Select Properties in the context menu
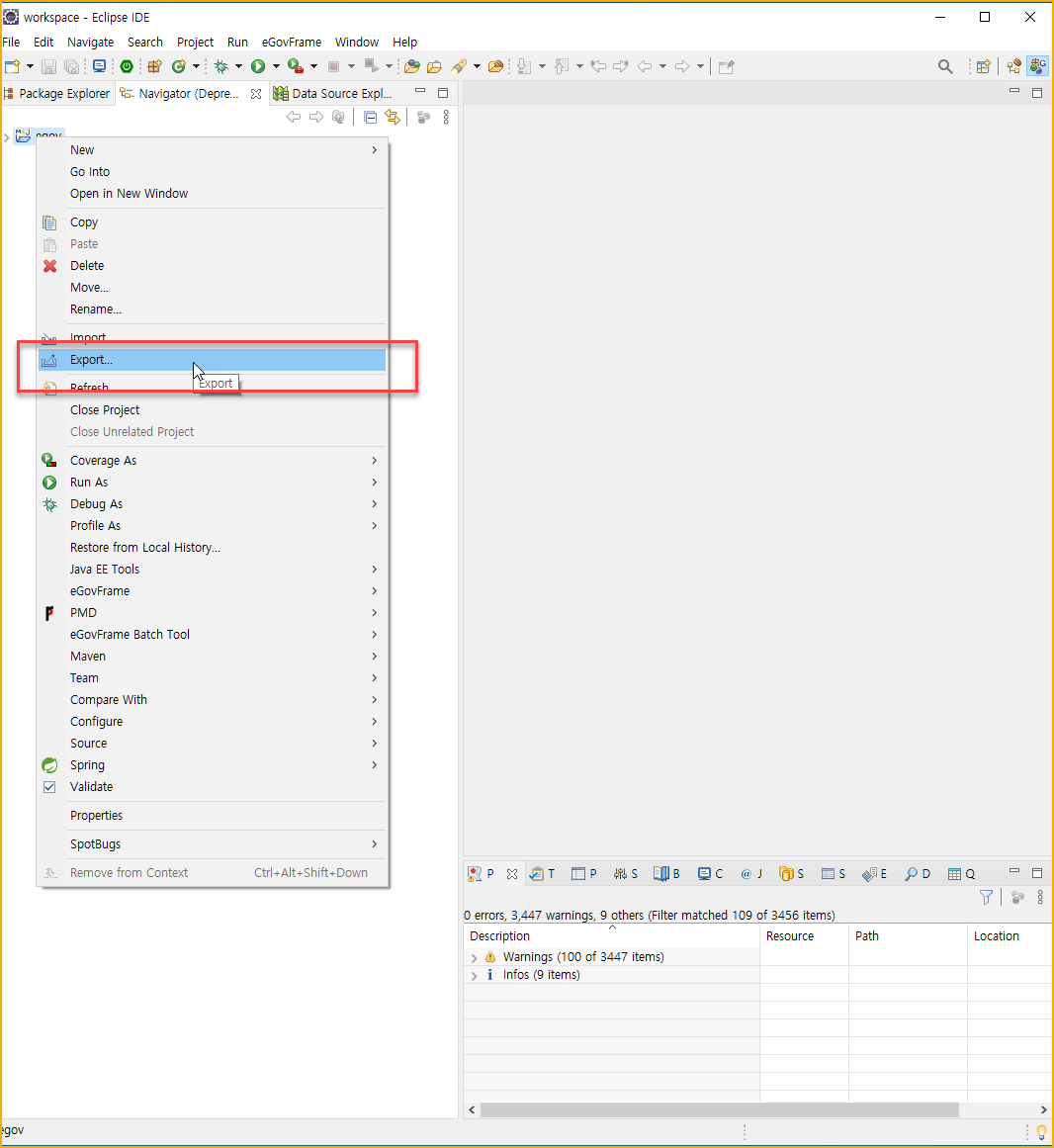This screenshot has height=1148, width=1054. coord(214,816)
